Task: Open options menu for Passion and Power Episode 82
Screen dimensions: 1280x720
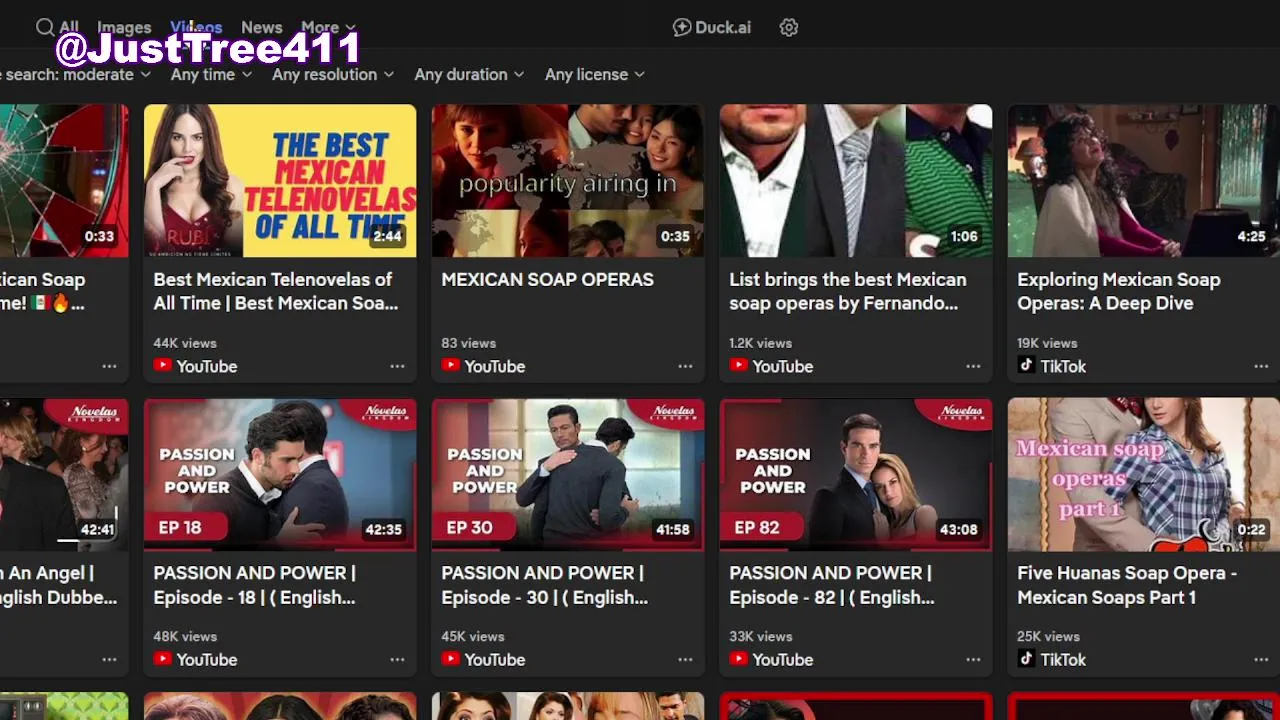Action: (973, 659)
